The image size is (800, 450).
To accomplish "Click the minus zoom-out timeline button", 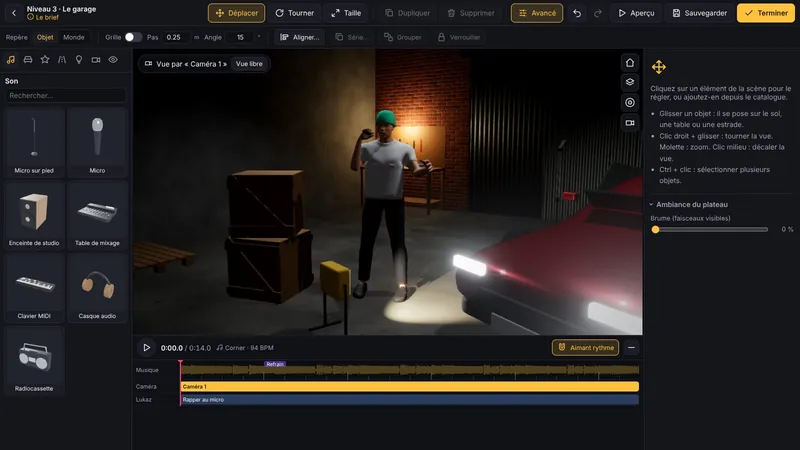I will tap(631, 348).
